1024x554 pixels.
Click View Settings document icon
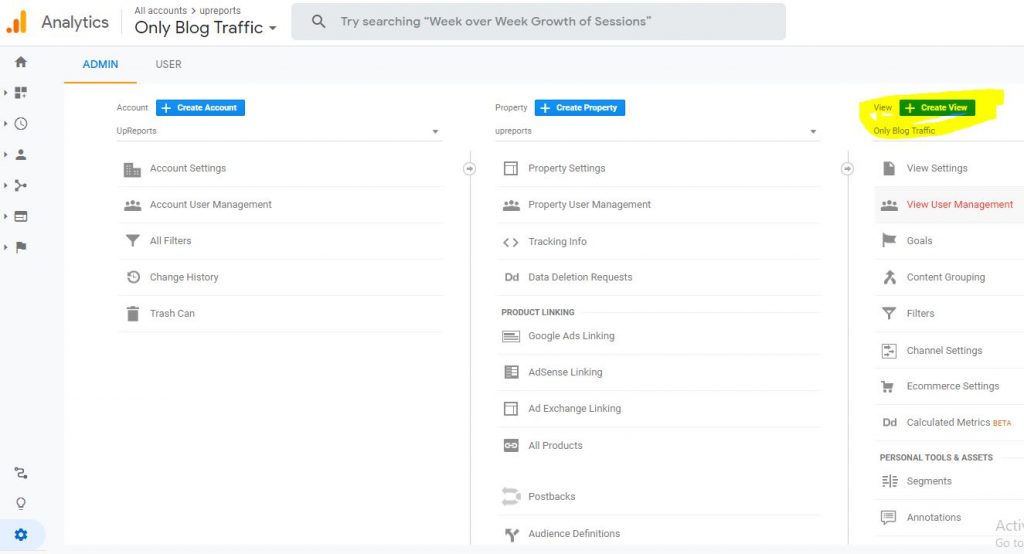889,169
